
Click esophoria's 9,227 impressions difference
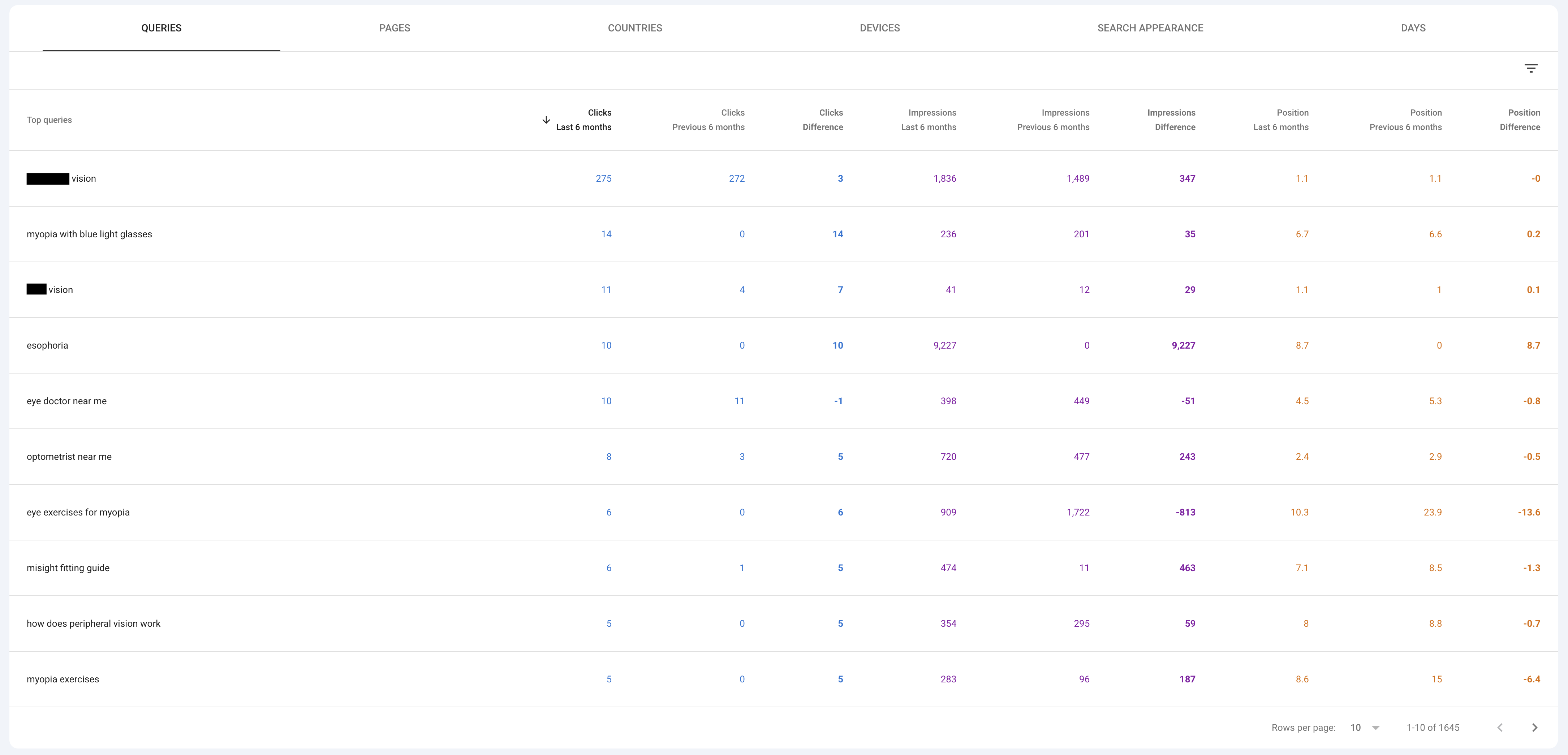(1183, 346)
